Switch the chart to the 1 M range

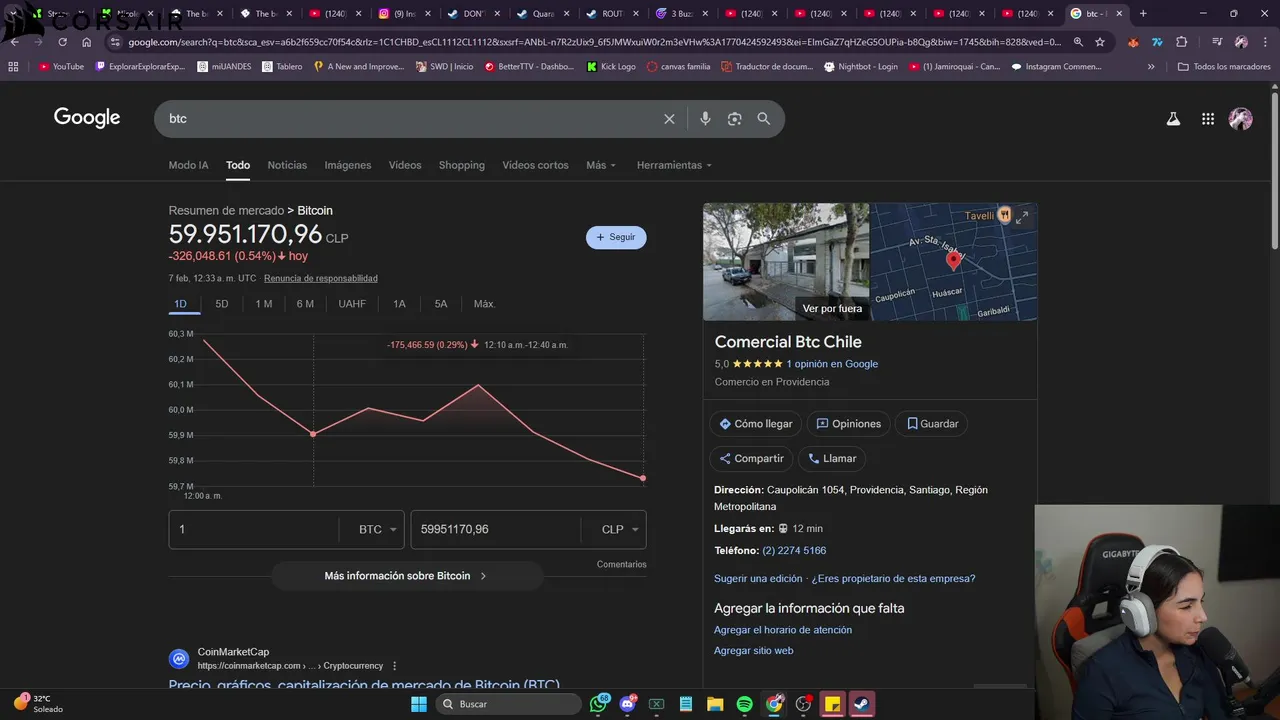264,304
